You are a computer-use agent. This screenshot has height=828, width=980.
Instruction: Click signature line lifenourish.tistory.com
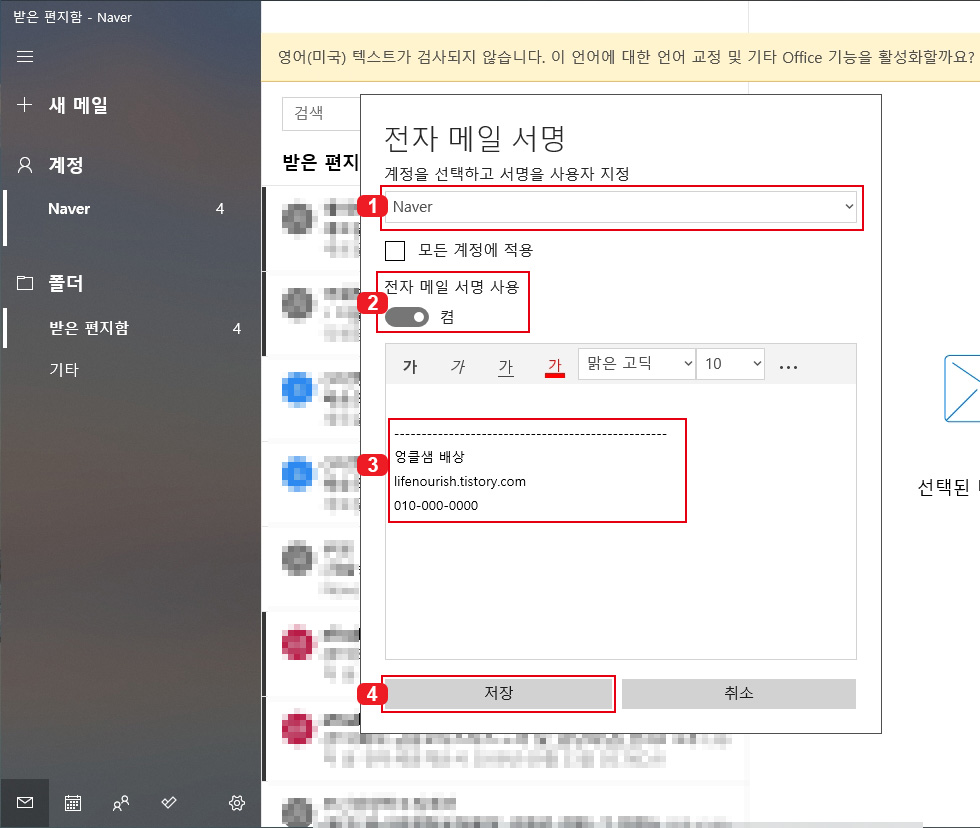tap(460, 481)
